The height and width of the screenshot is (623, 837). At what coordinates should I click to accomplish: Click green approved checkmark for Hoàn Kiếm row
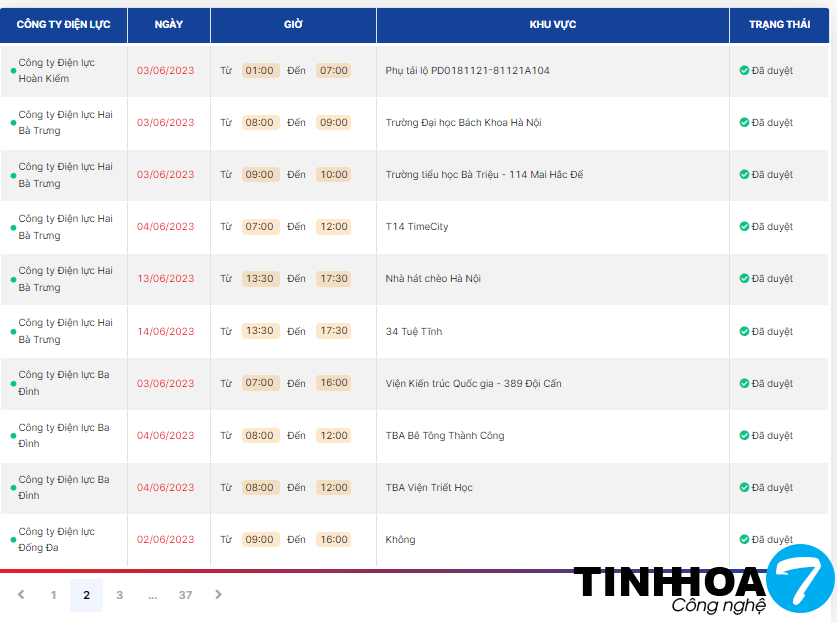pyautogui.click(x=744, y=71)
